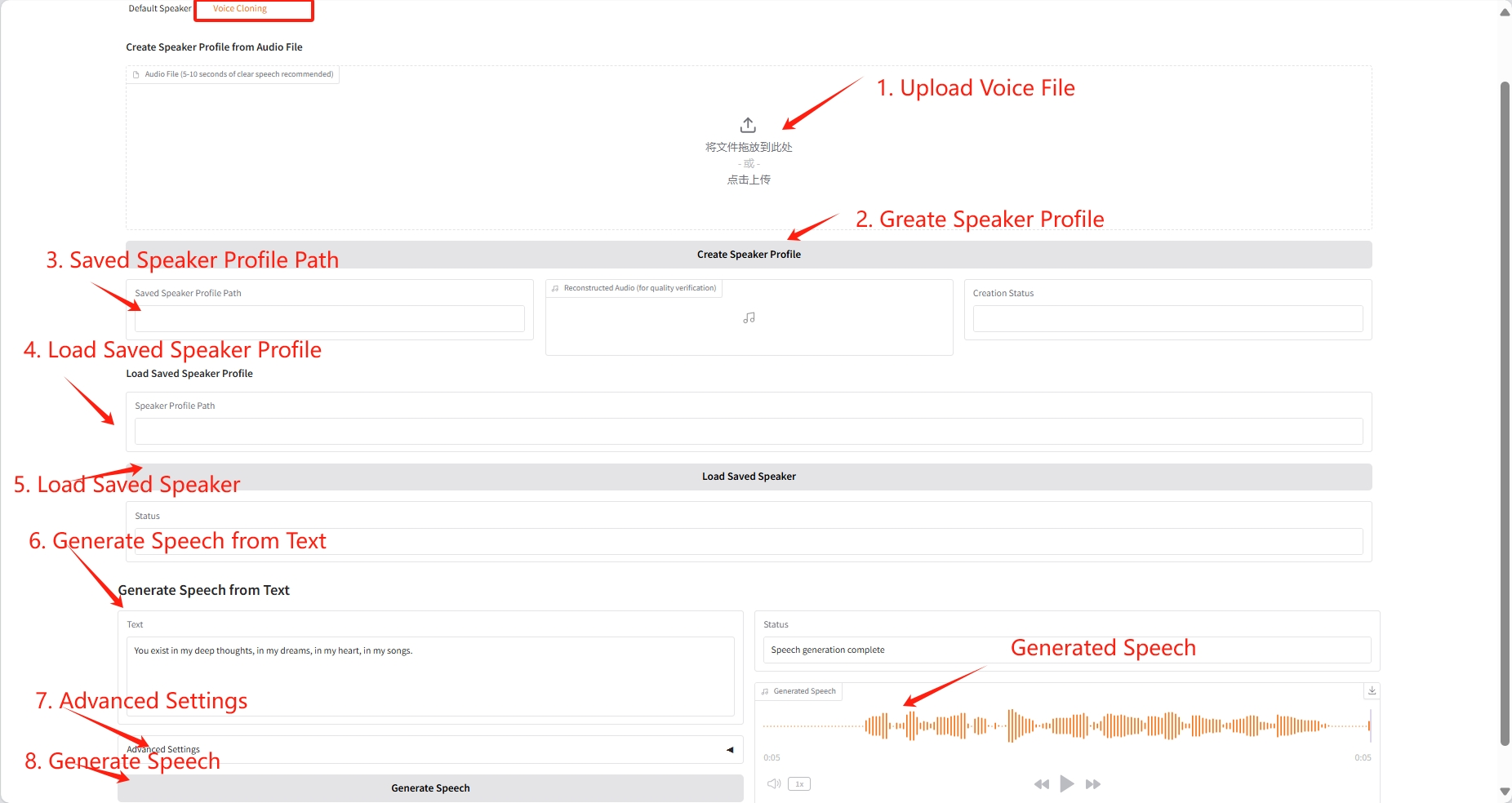Click the Creation Status text field

tap(1167, 319)
